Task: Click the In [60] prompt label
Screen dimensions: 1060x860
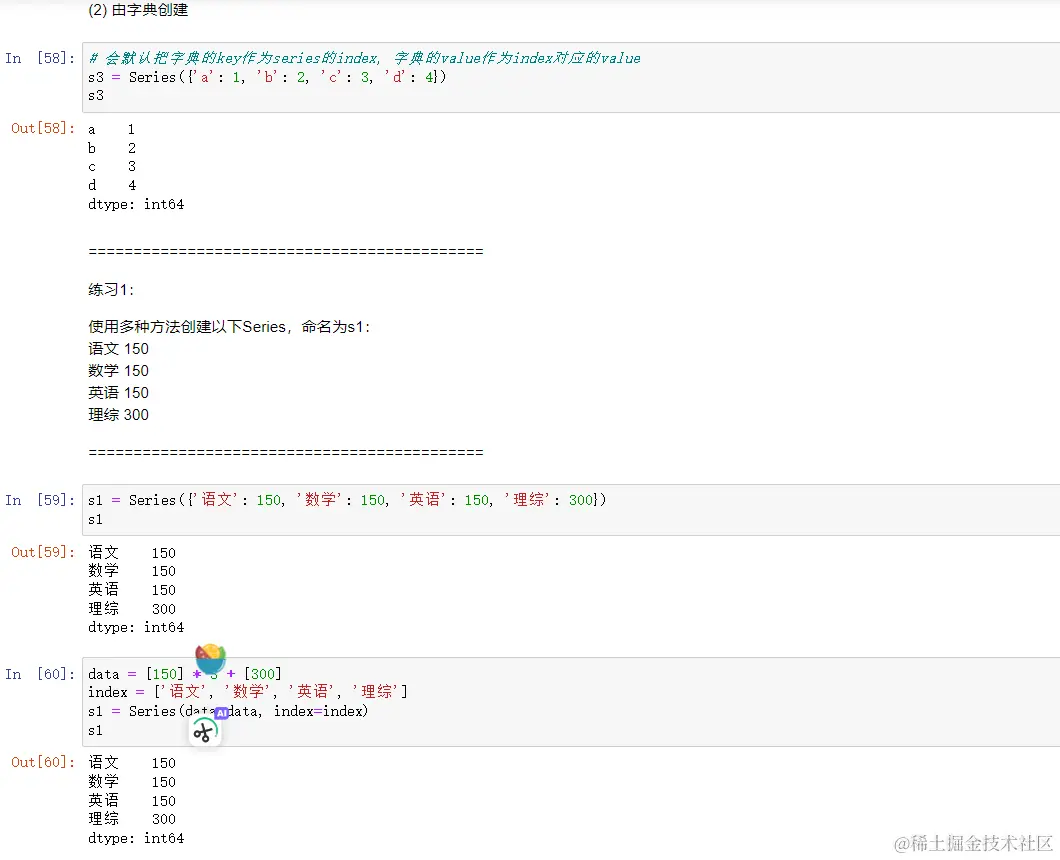Action: click(x=40, y=674)
